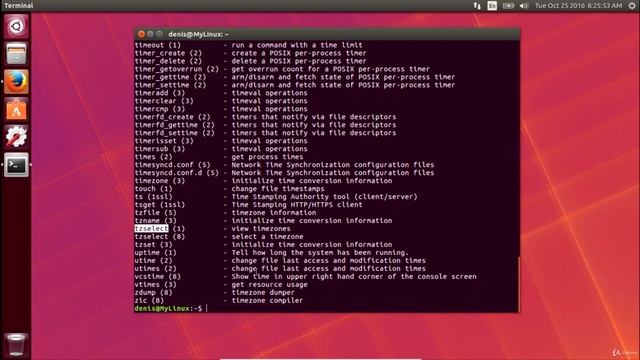Click the utimes (2) entry
Viewport: 640px width, 360px height.
coord(156,269)
